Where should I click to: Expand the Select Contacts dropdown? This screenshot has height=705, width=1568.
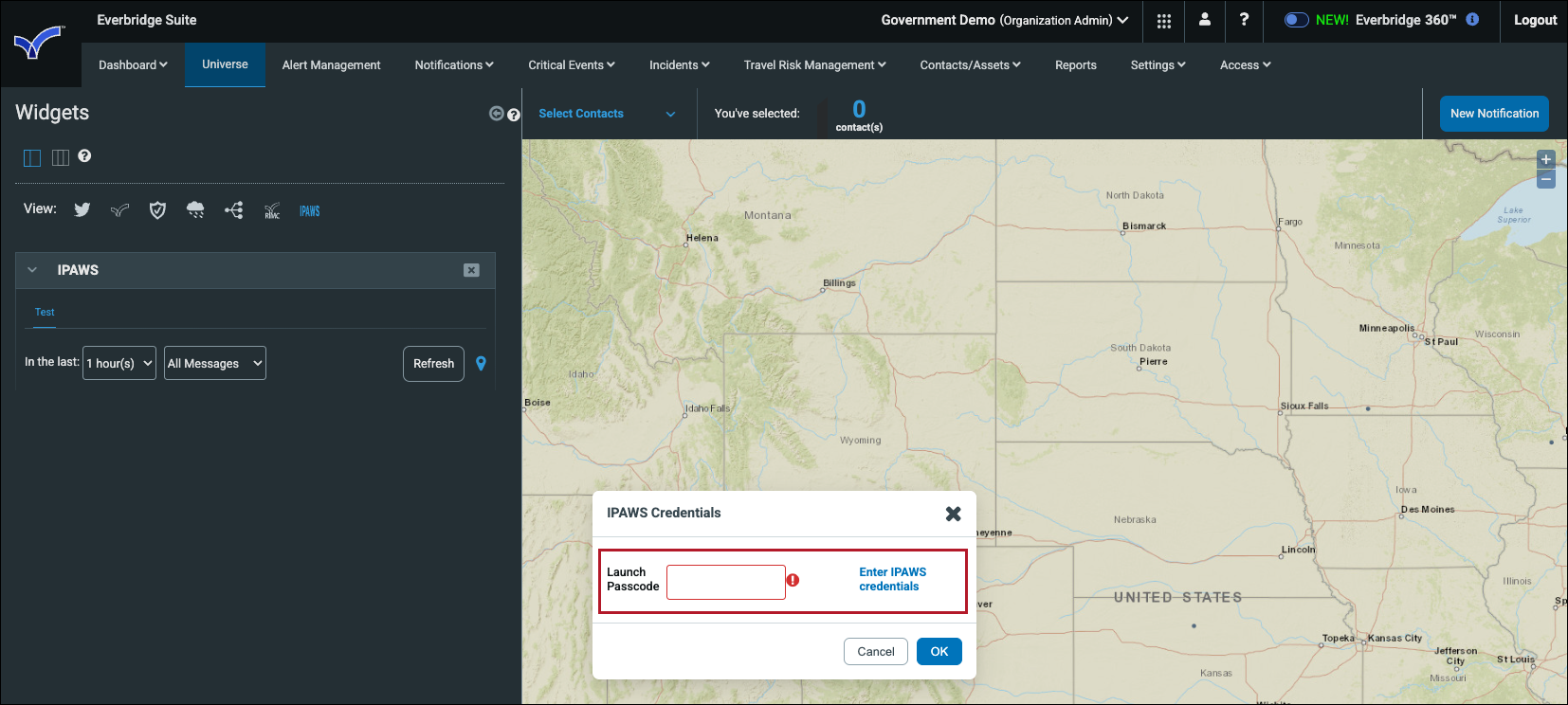click(608, 114)
